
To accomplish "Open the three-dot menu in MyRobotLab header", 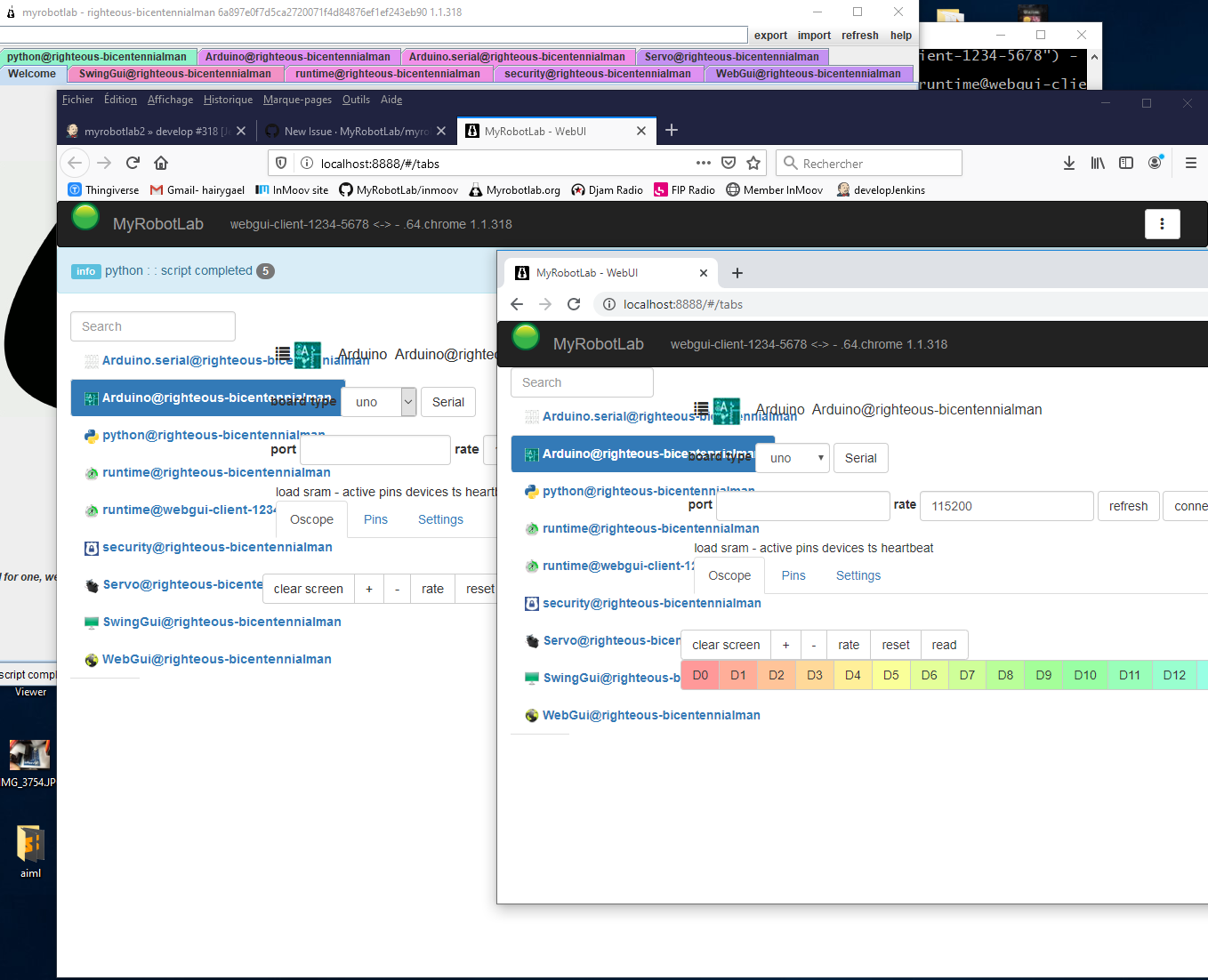I will (1162, 224).
